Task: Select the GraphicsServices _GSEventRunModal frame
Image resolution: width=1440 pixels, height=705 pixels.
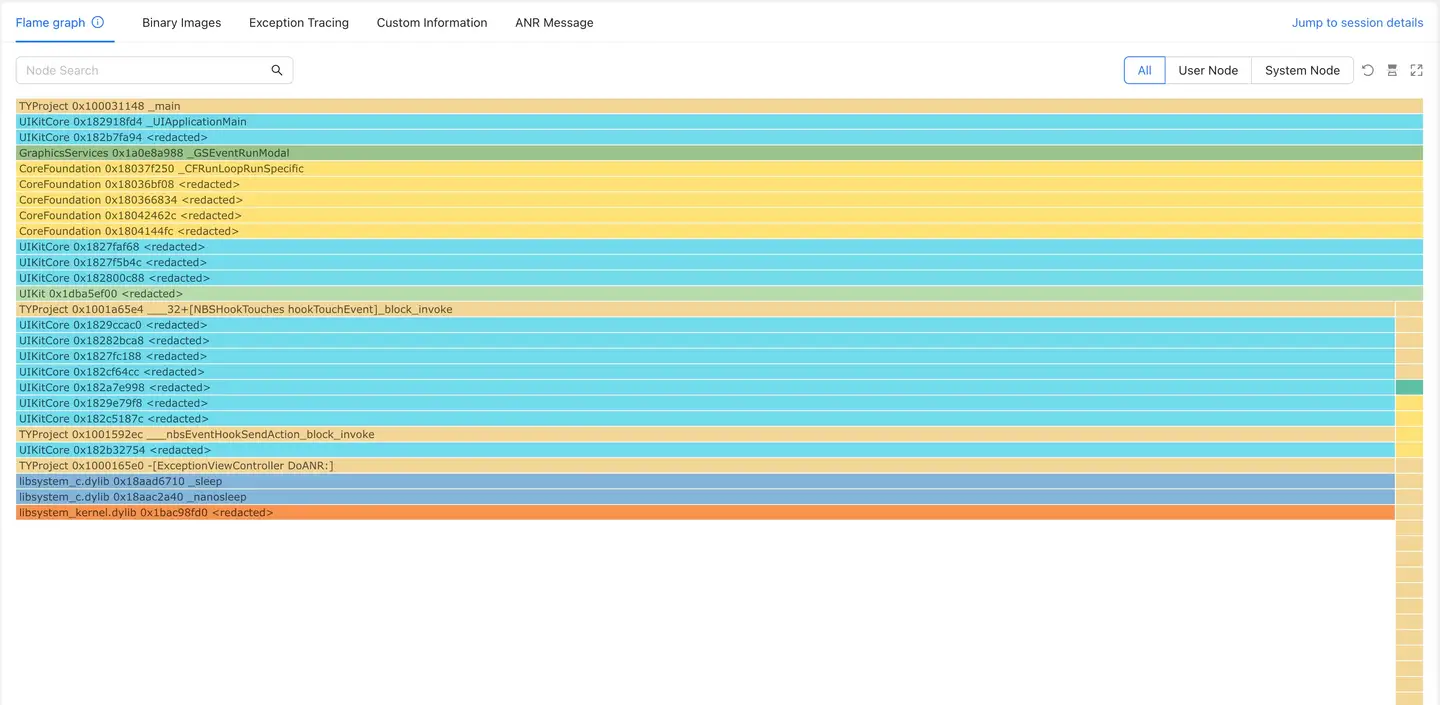Action: (700, 153)
